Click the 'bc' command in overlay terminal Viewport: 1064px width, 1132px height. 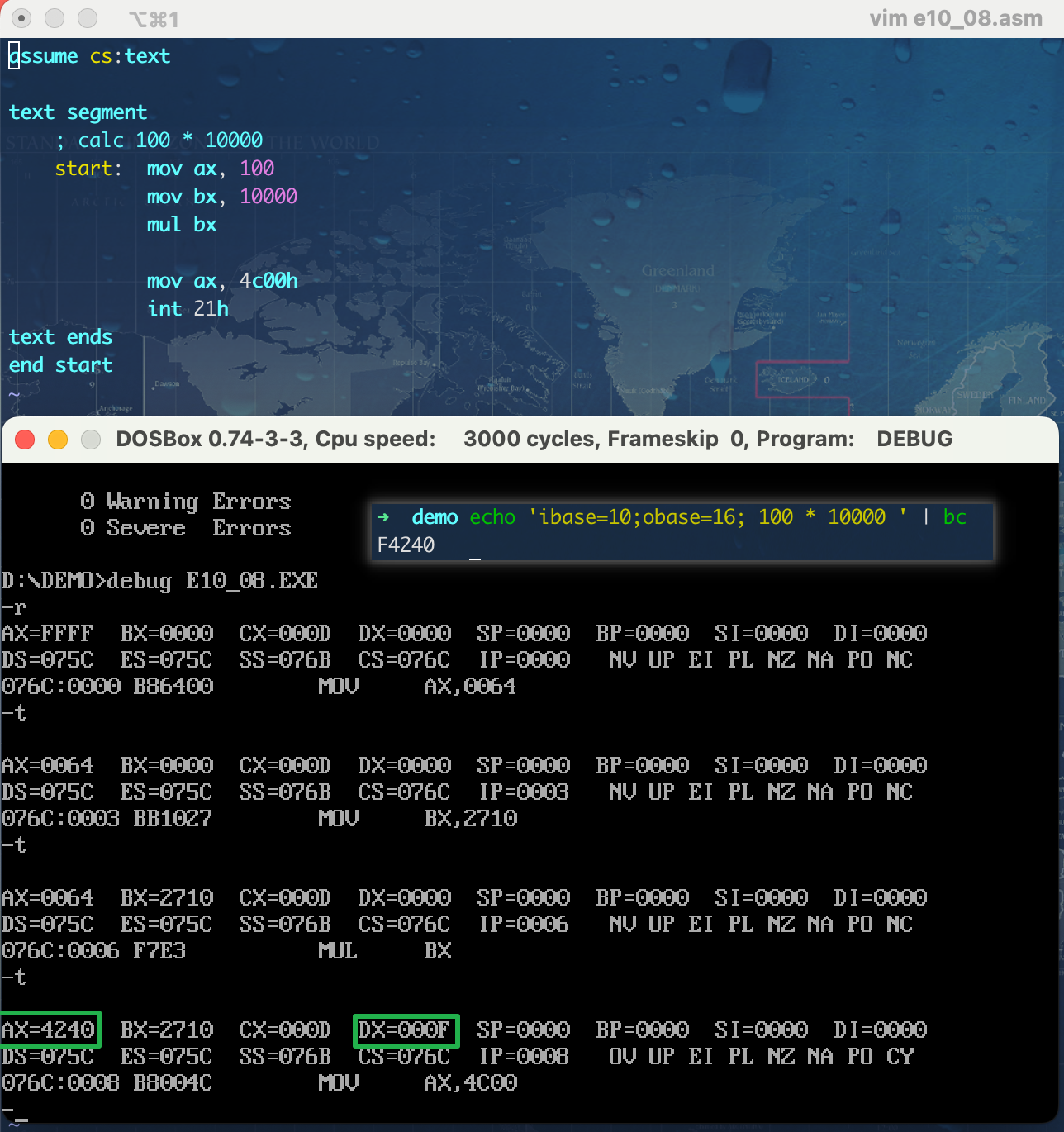954,517
